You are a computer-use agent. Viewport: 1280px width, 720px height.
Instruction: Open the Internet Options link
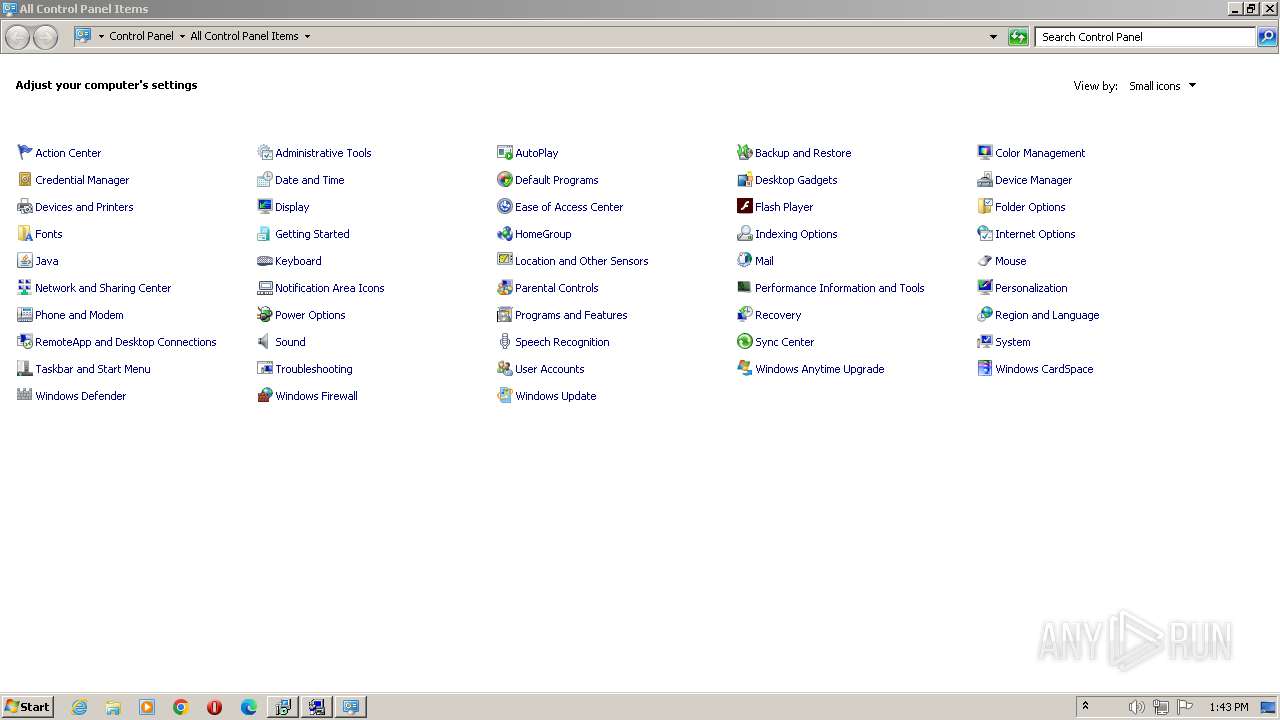coord(1035,234)
